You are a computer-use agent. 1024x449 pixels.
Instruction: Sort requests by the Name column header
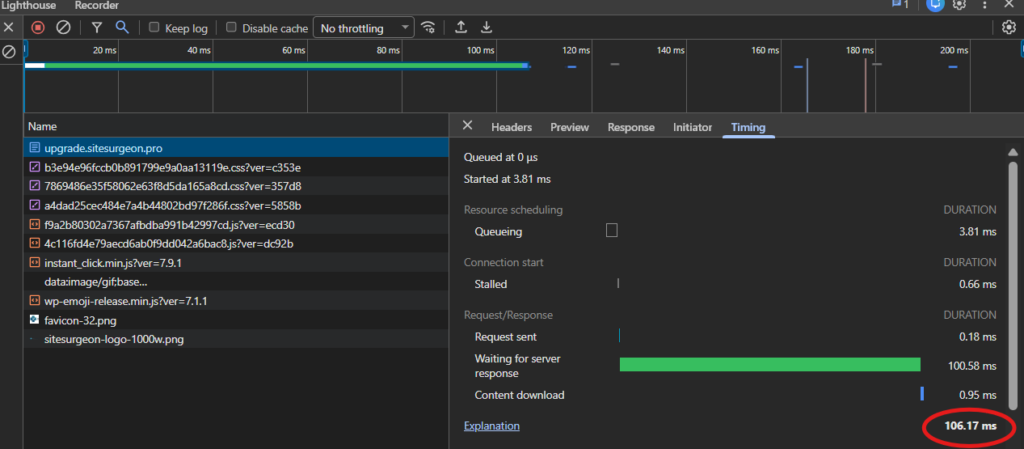[236, 126]
